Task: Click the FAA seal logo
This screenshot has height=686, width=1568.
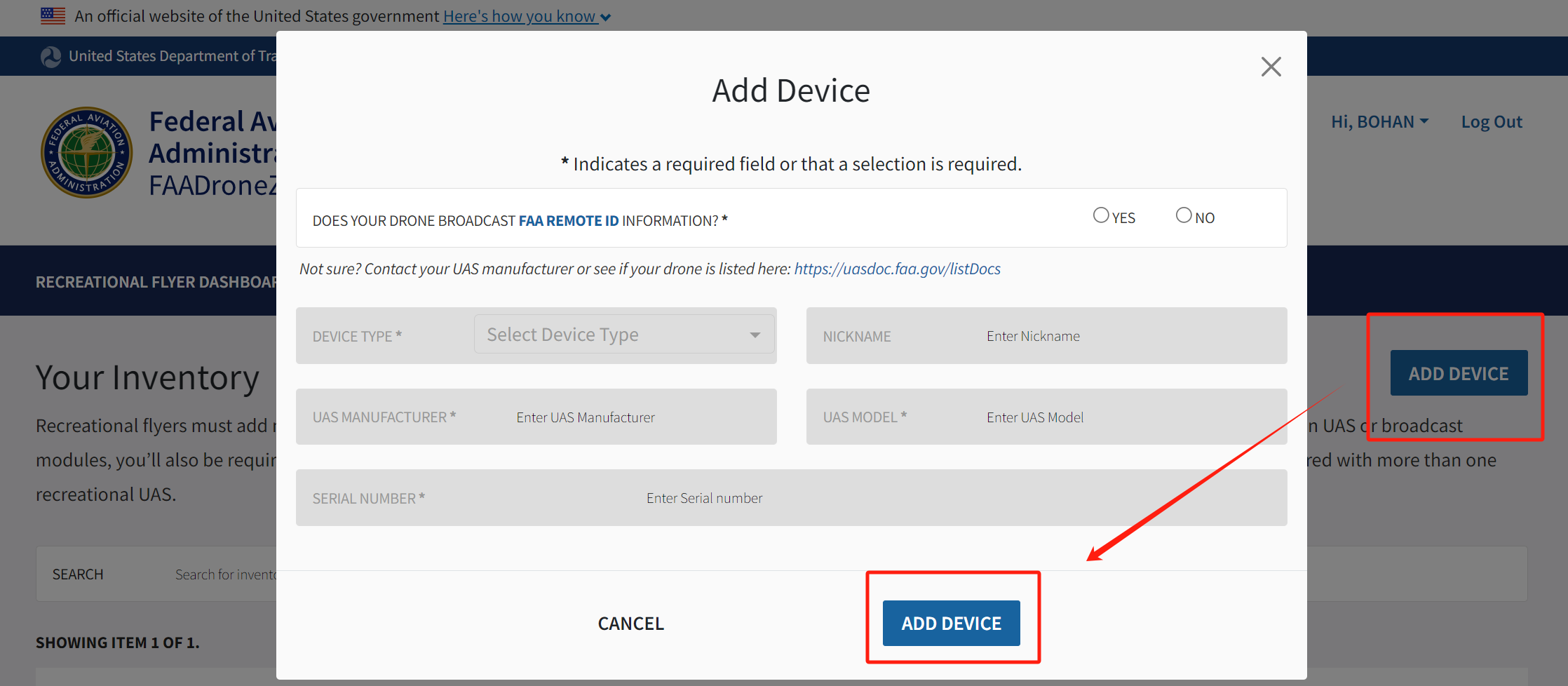Action: pos(86,152)
